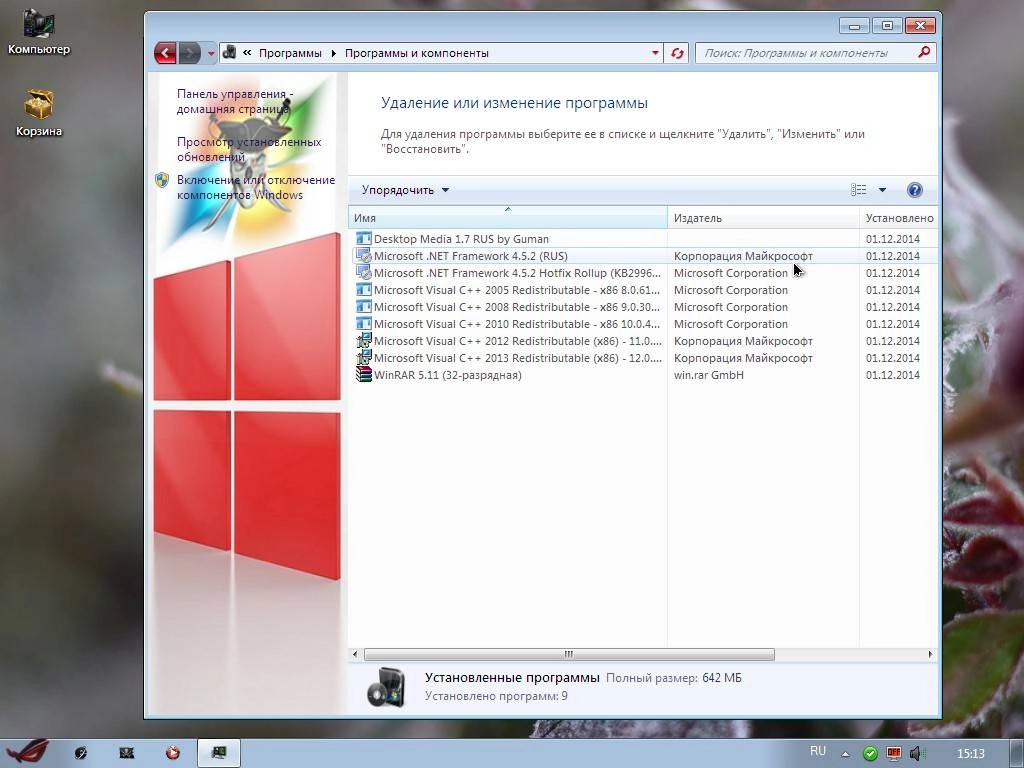Select the Программы breadcrumb segment

point(290,53)
